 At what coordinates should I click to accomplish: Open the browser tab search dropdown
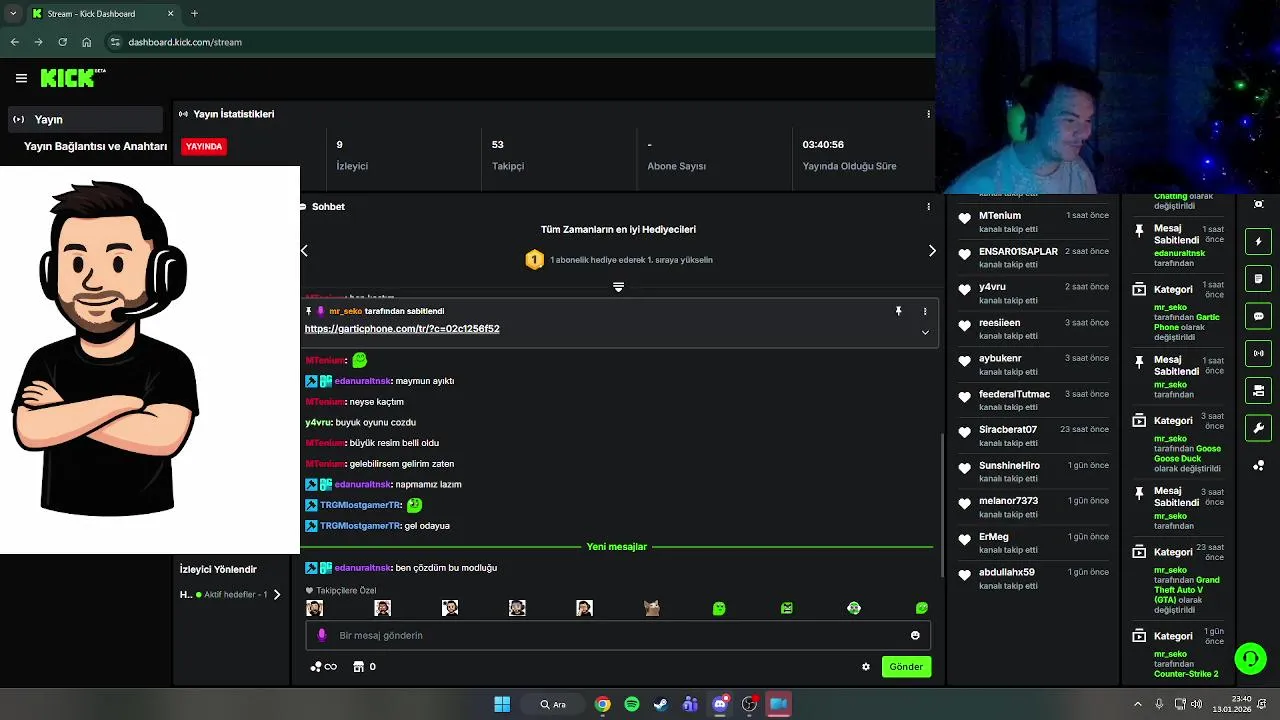(12, 14)
